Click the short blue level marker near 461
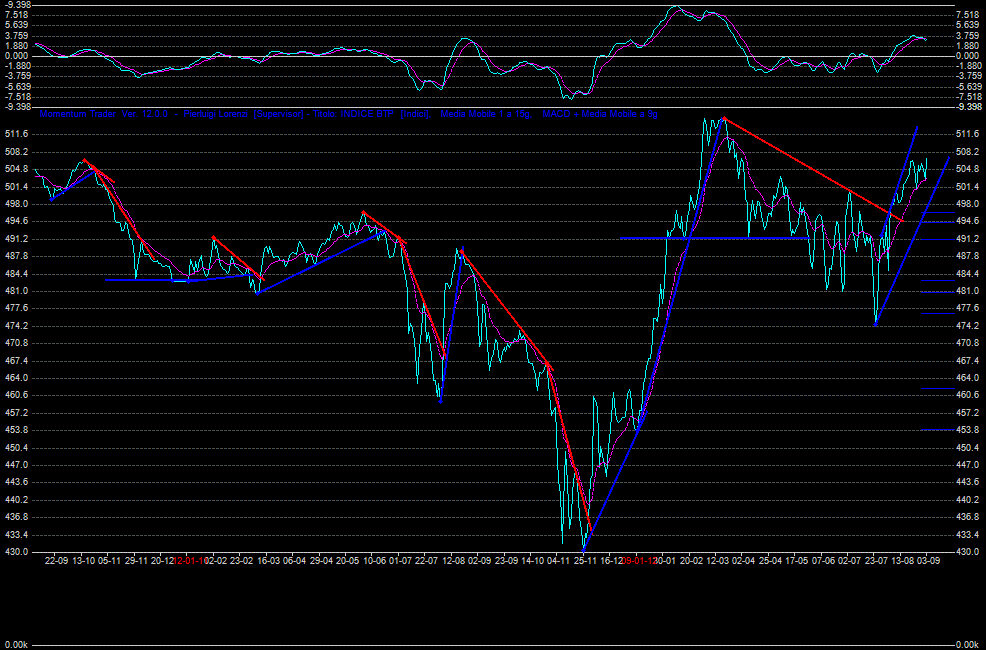 point(938,388)
